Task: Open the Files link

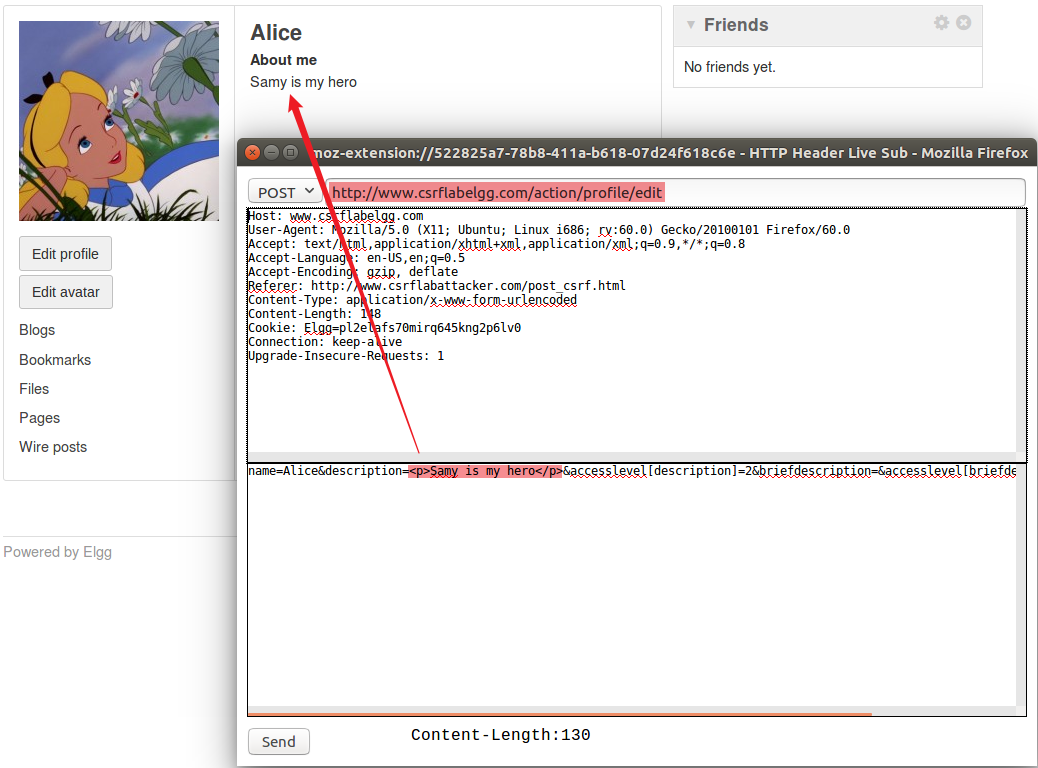Action: click(34, 389)
